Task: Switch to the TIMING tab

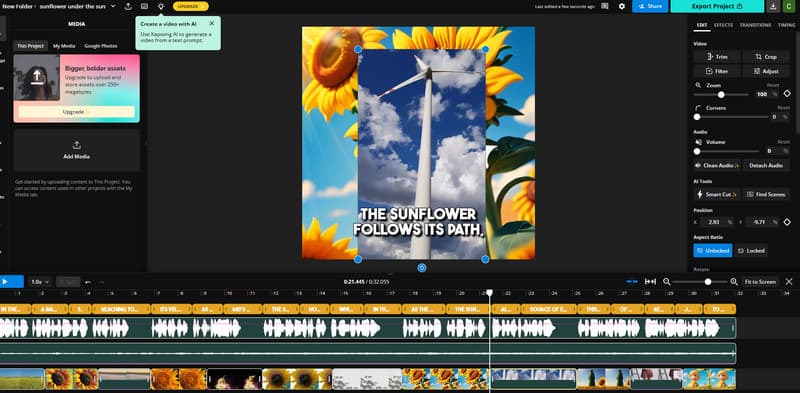Action: [x=786, y=25]
